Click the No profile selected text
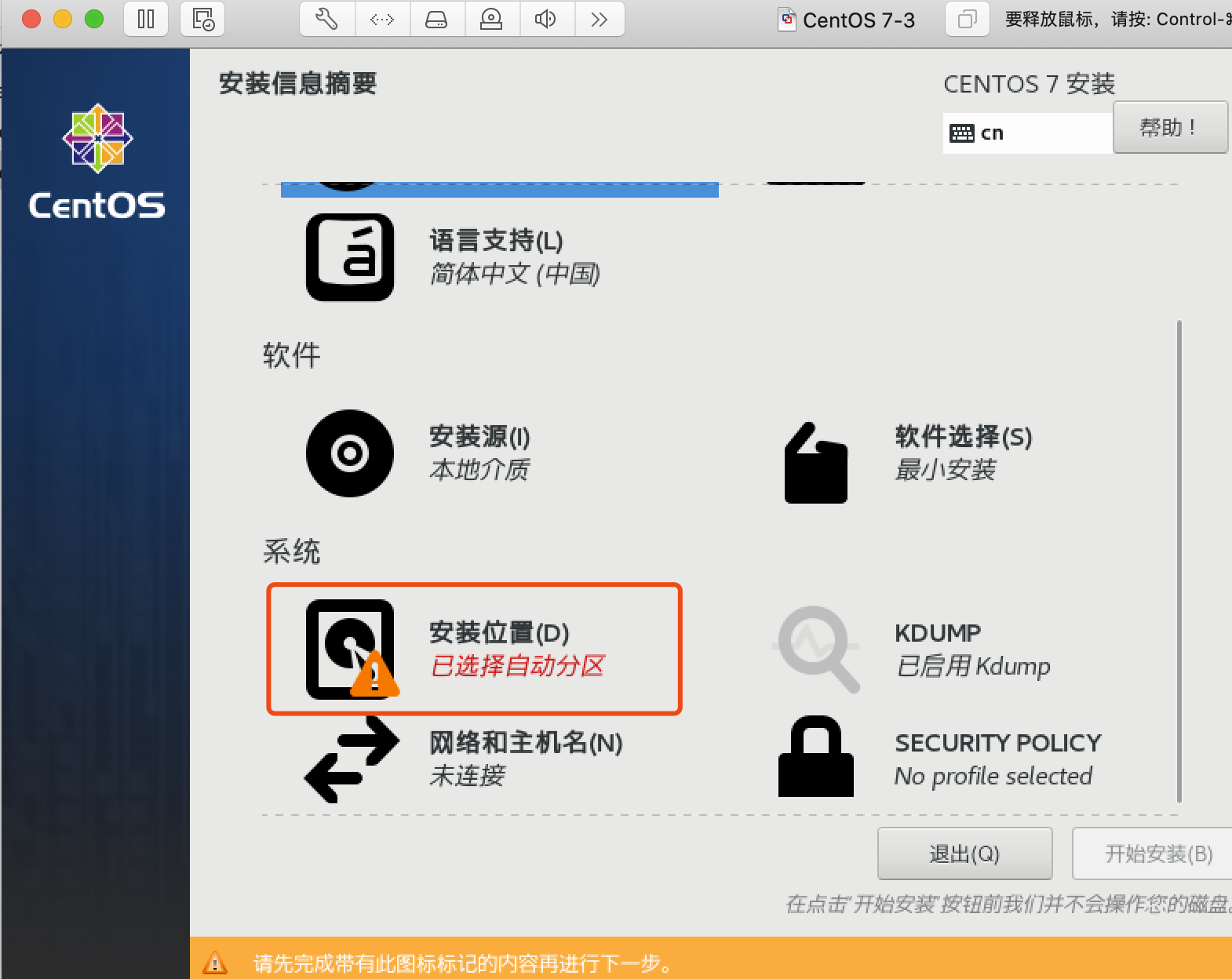The height and width of the screenshot is (979, 1232). coord(993,776)
